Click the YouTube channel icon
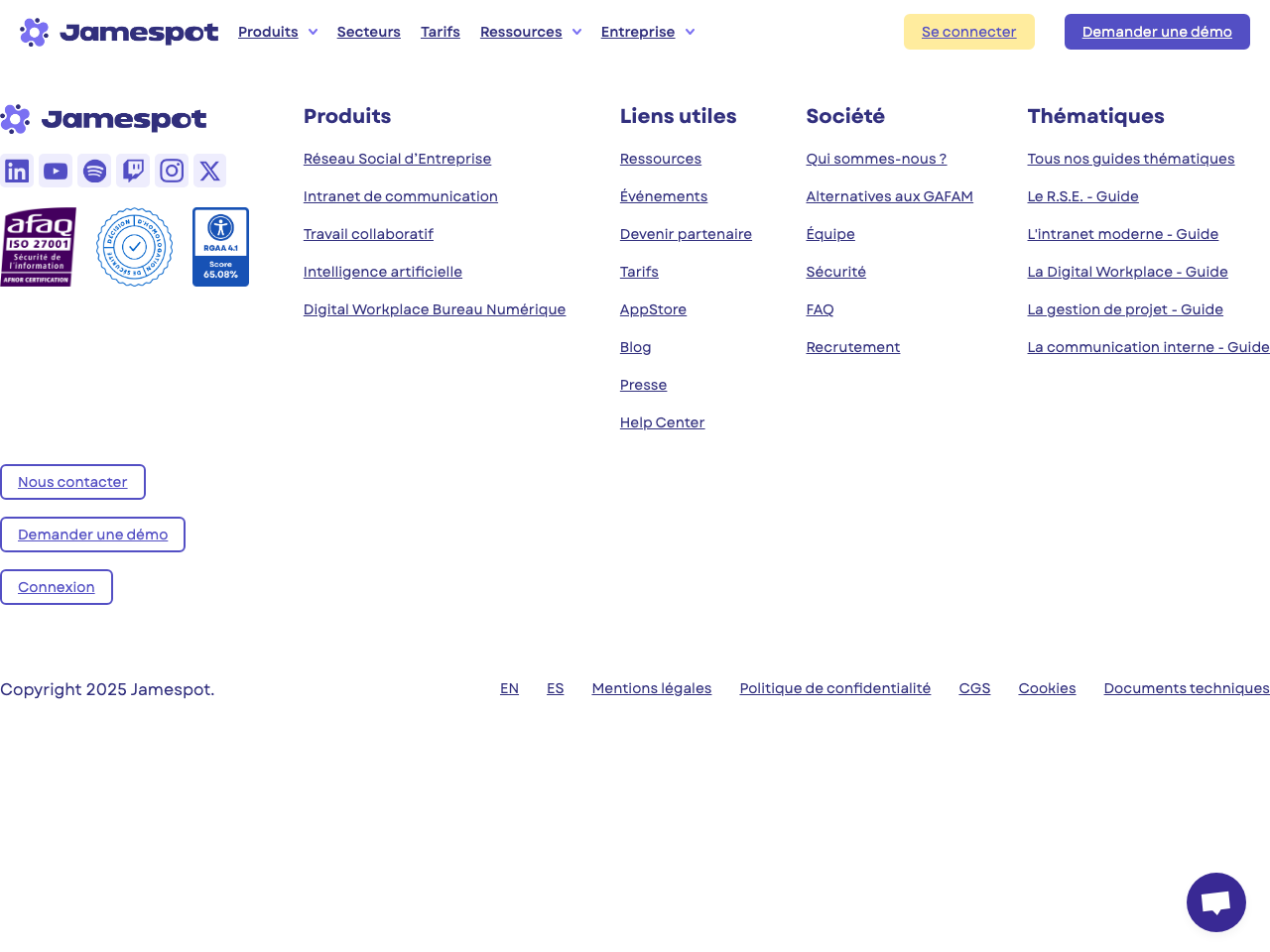Screen dimensions: 1270x952 point(56,171)
